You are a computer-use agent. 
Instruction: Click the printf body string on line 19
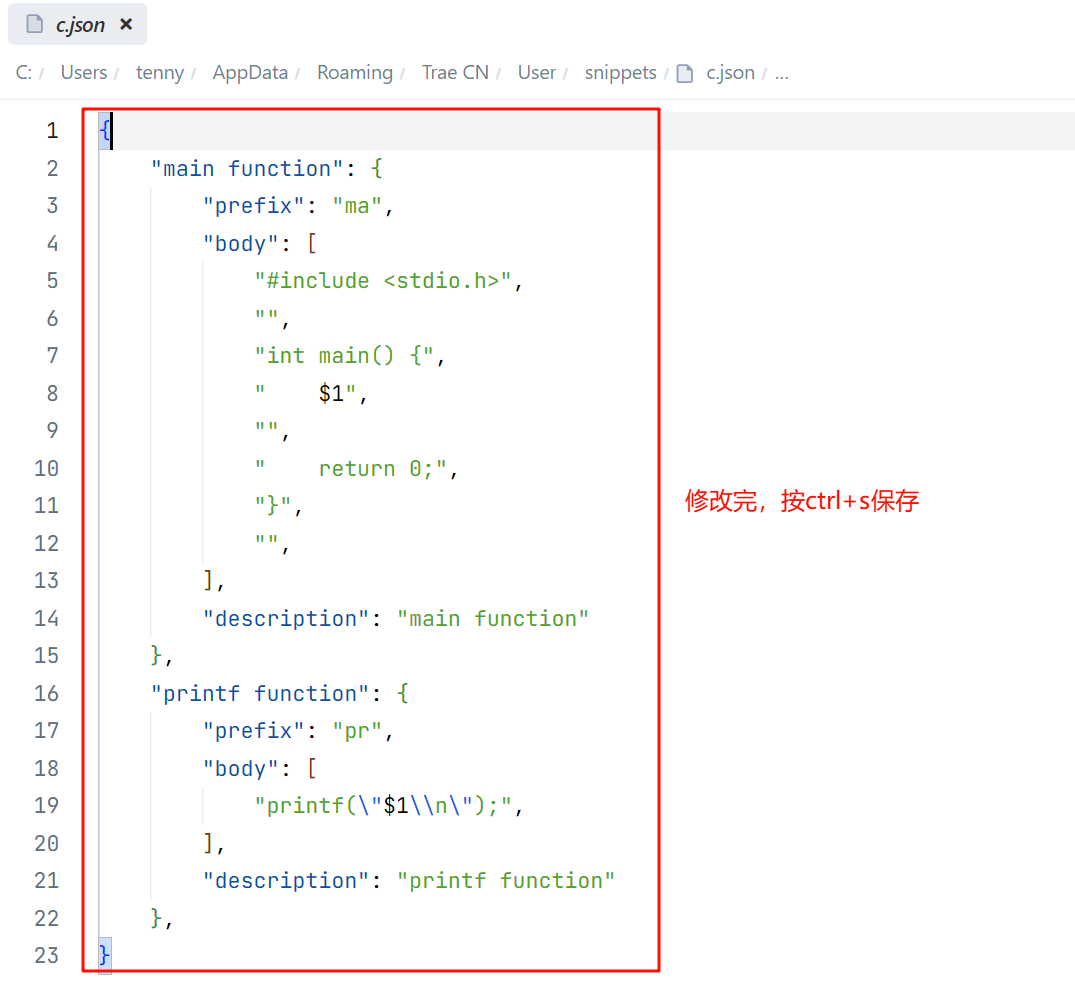[x=383, y=806]
